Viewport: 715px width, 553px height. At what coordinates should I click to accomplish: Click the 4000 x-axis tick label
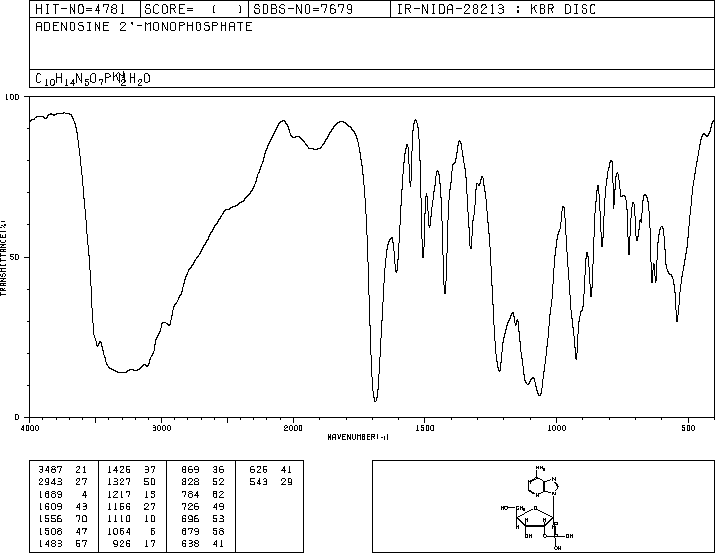coord(30,428)
